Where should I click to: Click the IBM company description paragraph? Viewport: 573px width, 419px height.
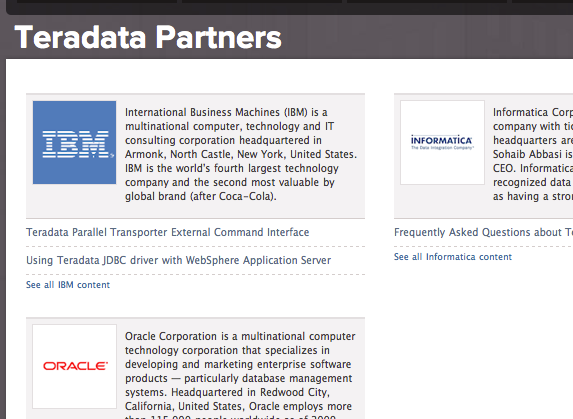click(x=241, y=154)
